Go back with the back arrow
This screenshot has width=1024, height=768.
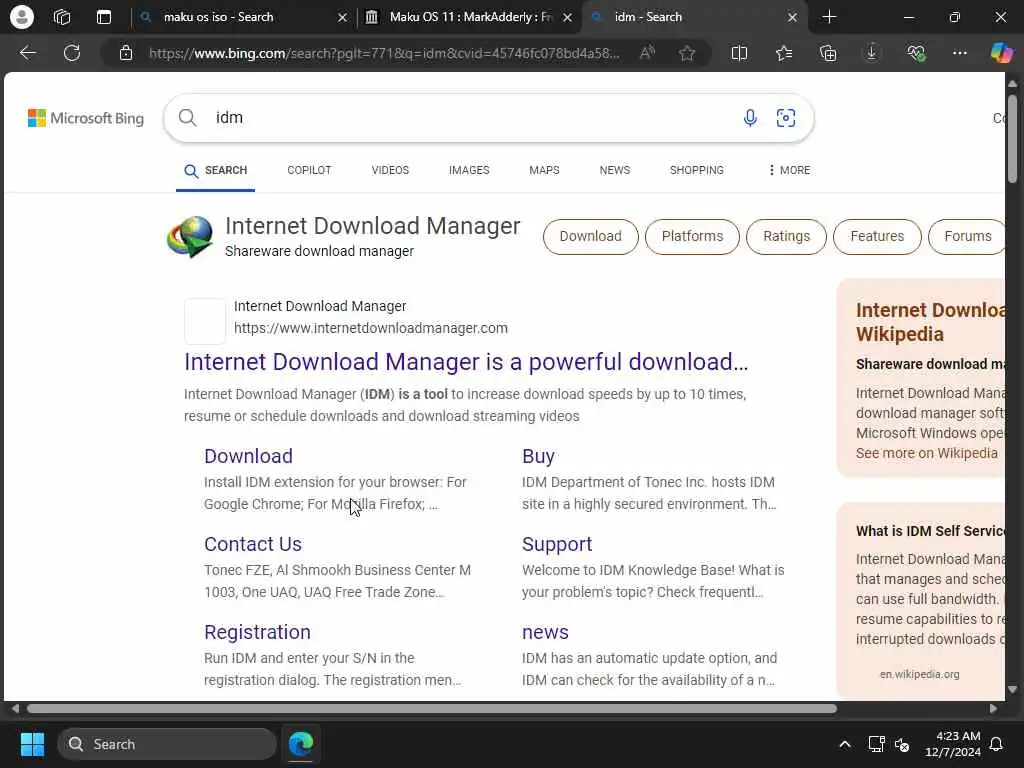(x=27, y=53)
